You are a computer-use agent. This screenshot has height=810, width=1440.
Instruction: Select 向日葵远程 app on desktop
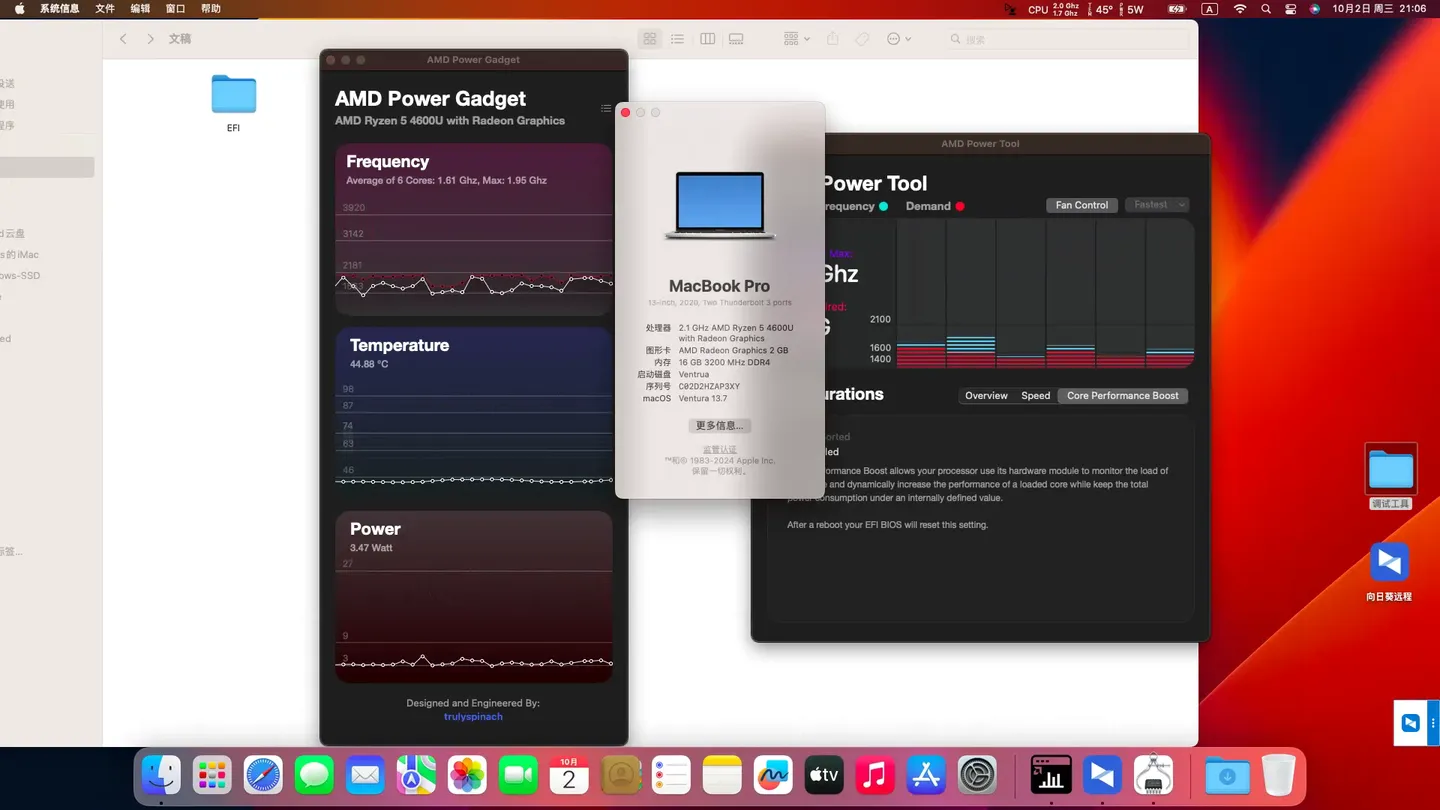coord(1389,572)
